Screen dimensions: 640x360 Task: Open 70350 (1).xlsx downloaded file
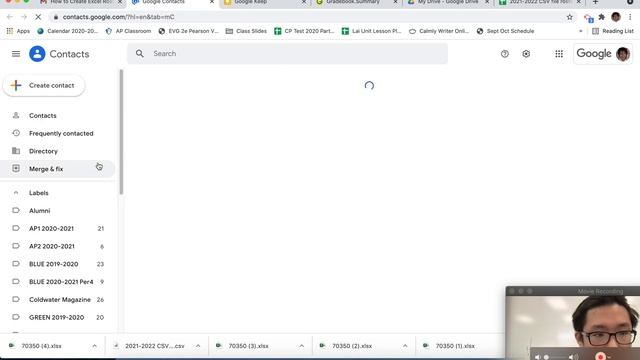click(455, 346)
